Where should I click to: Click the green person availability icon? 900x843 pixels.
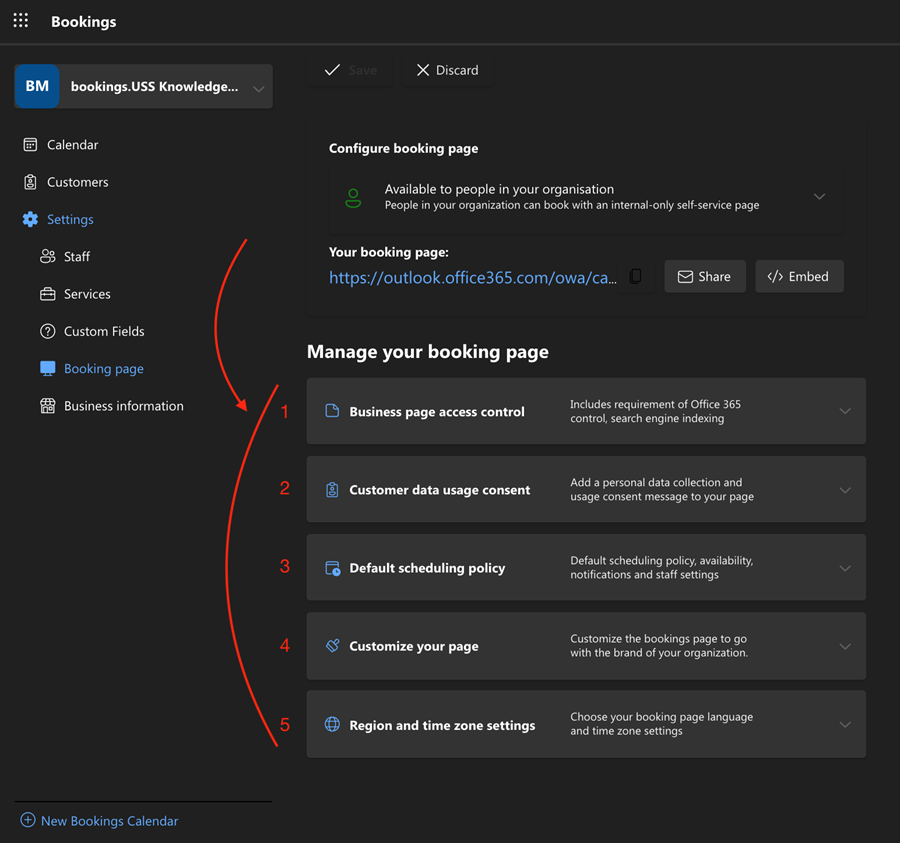point(353,198)
